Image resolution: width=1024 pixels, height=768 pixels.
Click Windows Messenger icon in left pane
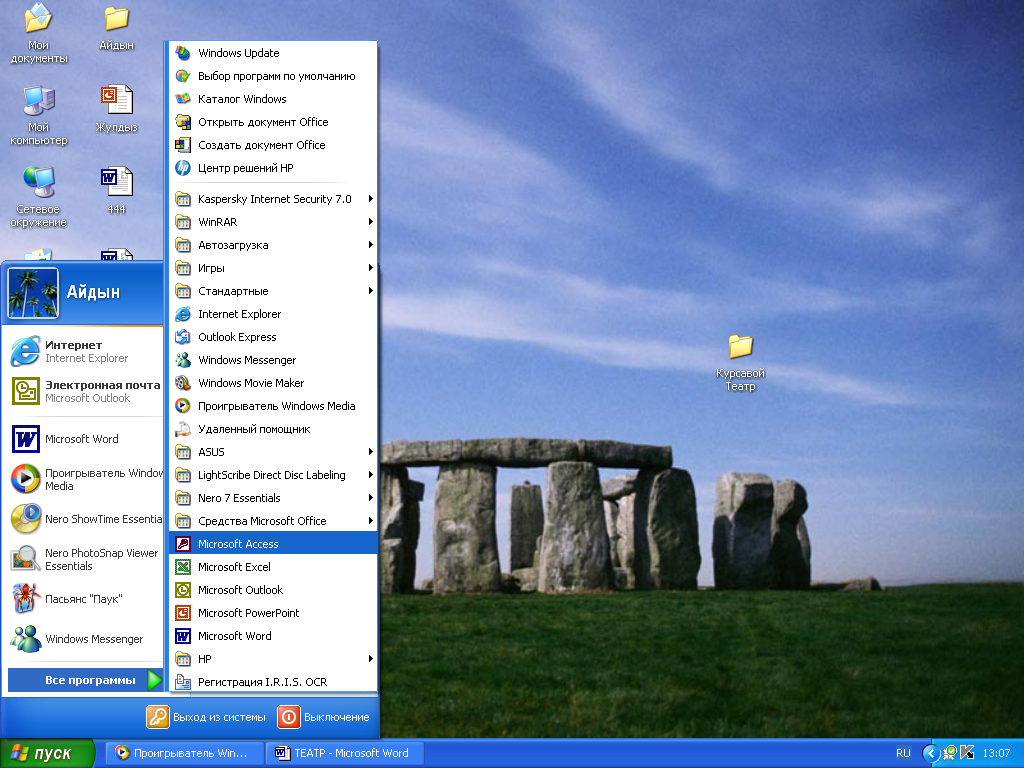coord(25,639)
